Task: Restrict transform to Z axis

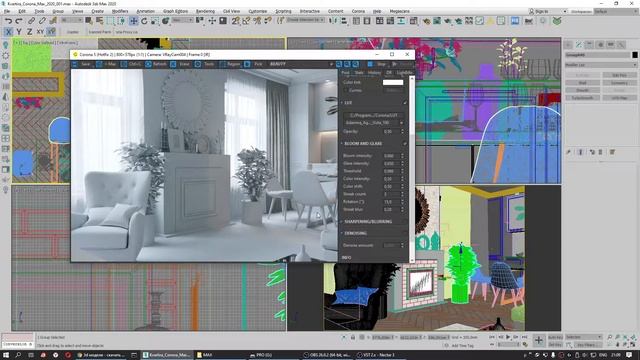Action: 29,31
